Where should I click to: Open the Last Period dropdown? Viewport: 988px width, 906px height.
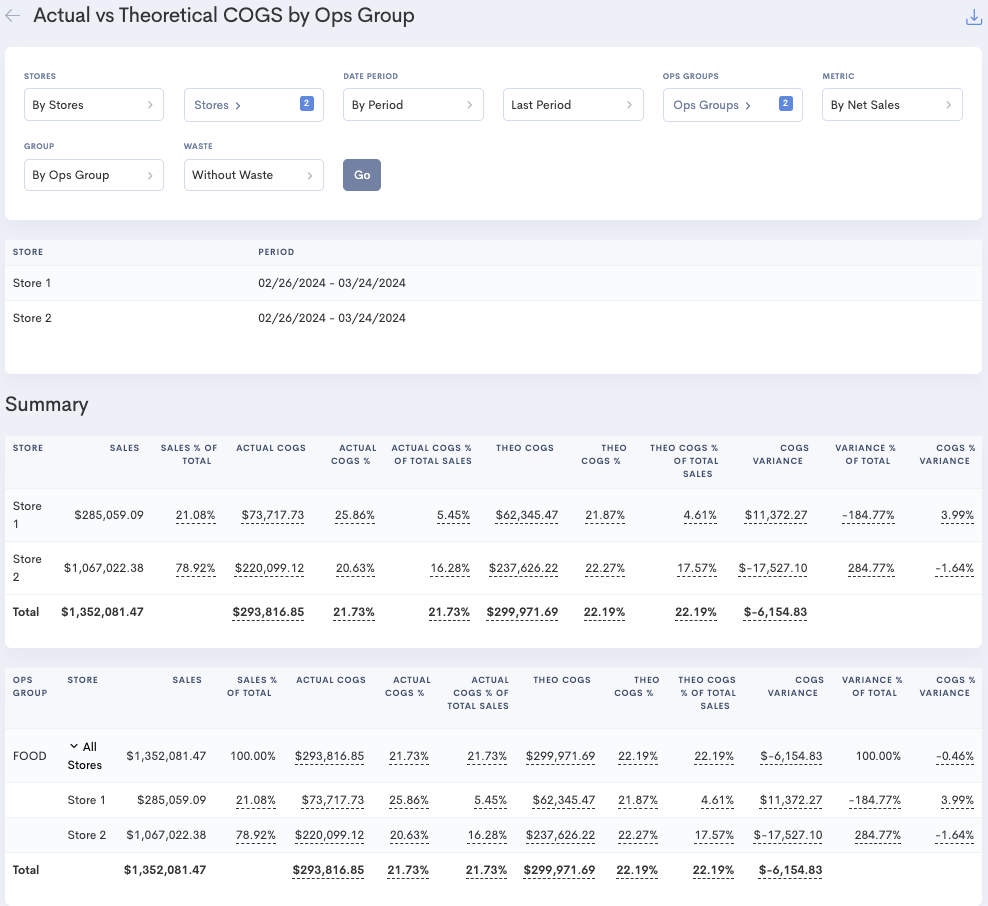(x=573, y=105)
